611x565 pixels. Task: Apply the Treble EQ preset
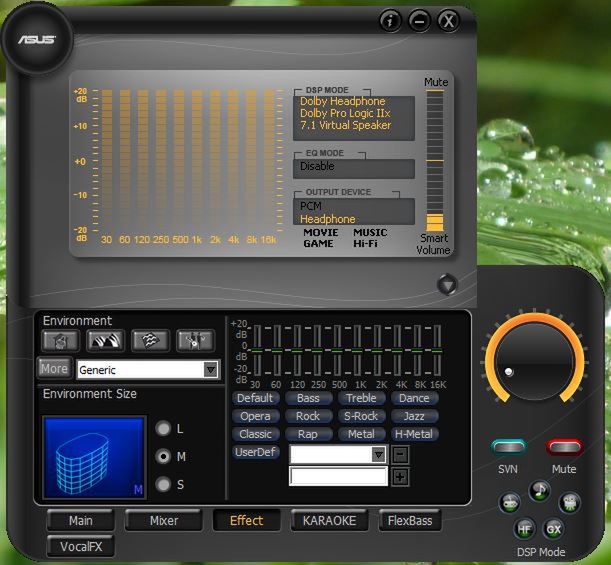[x=361, y=398]
